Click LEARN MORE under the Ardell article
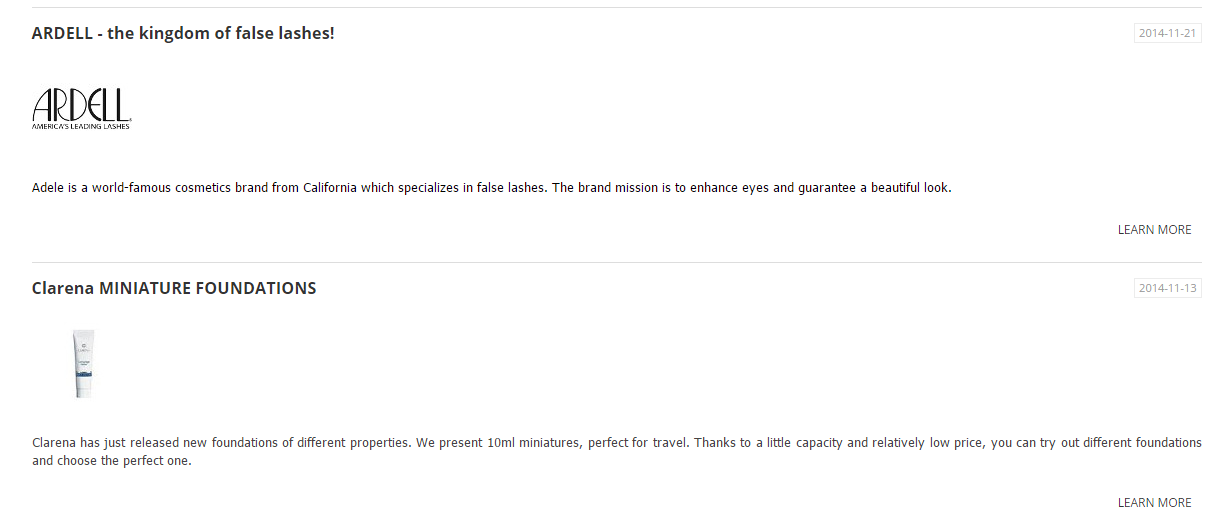The width and height of the screenshot is (1220, 526). (x=1154, y=230)
